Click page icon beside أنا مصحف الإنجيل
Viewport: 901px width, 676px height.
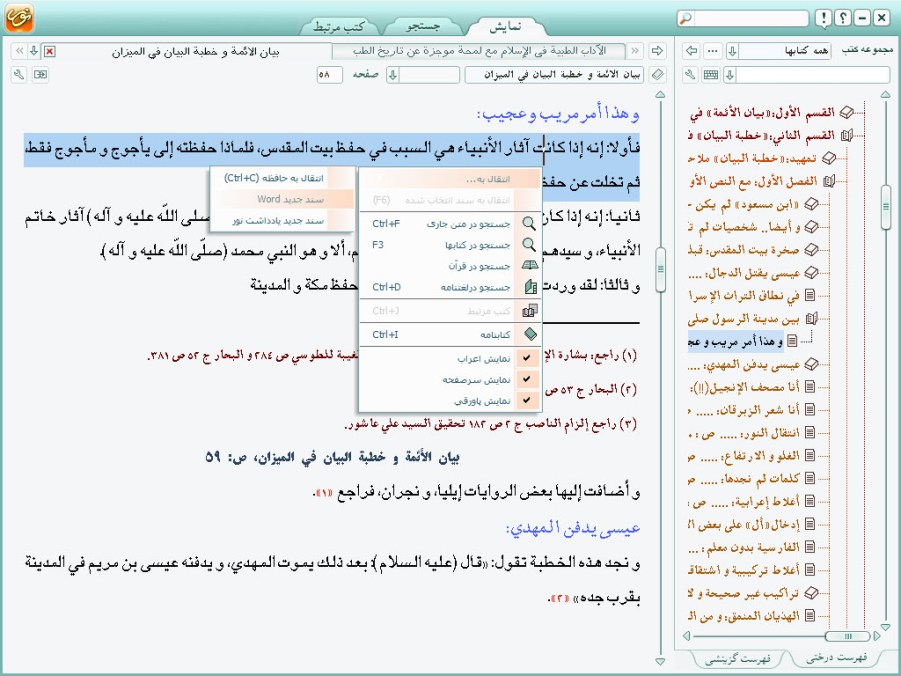pyautogui.click(x=810, y=387)
